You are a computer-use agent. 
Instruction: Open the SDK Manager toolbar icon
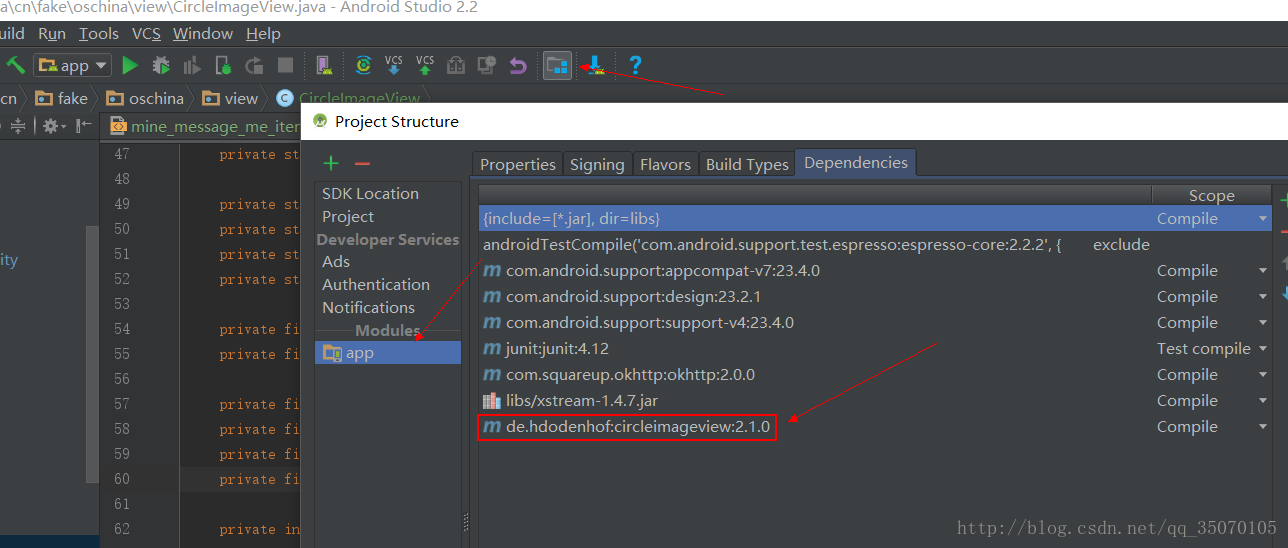pyautogui.click(x=596, y=66)
